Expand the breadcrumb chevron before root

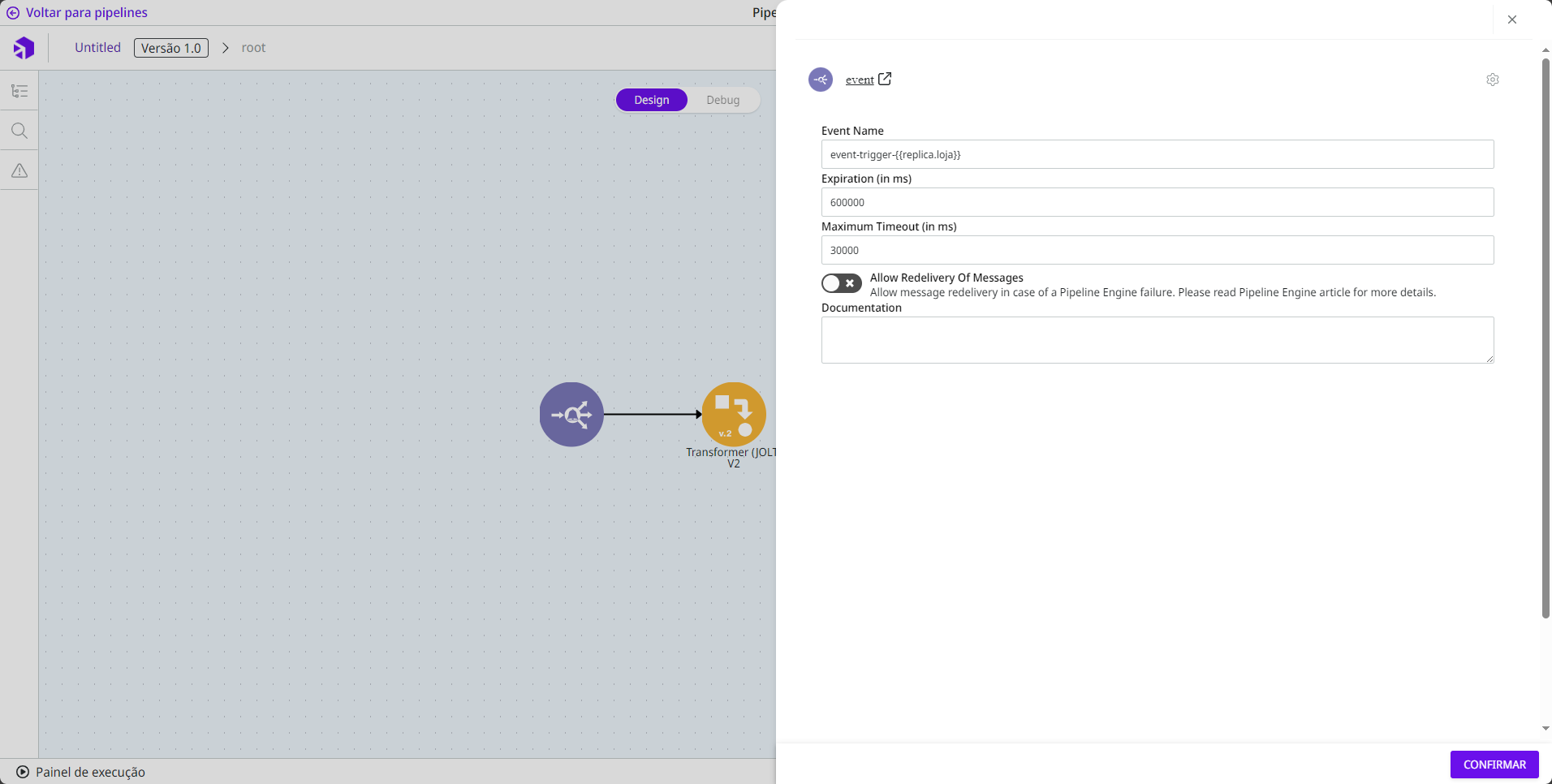(x=226, y=48)
